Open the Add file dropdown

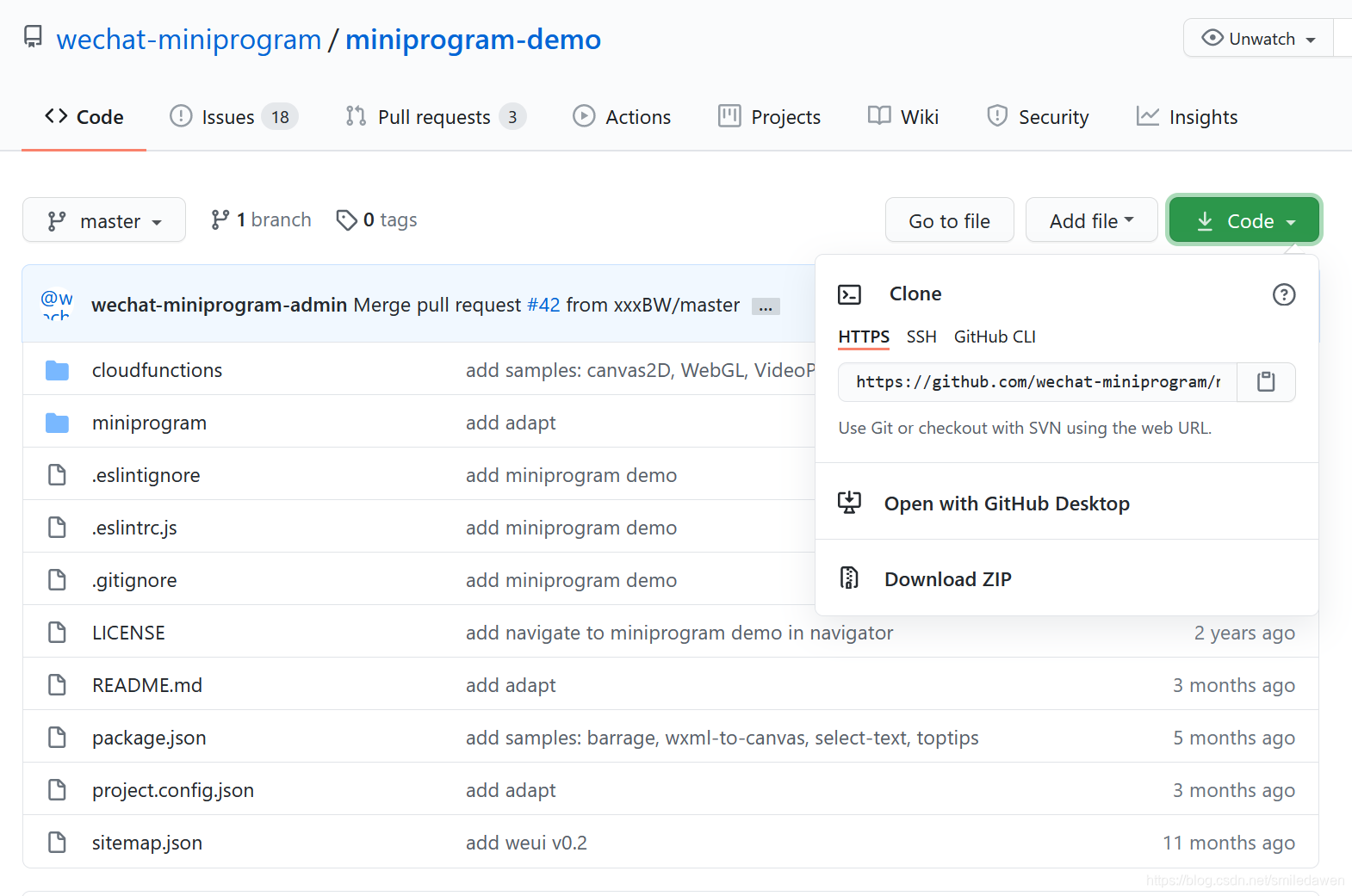coord(1091,221)
